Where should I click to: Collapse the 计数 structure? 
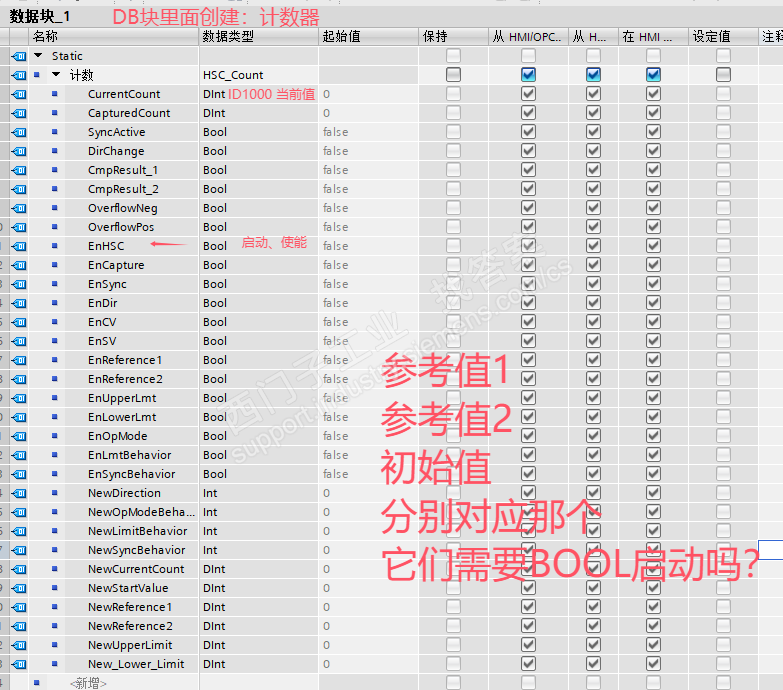coord(56,74)
